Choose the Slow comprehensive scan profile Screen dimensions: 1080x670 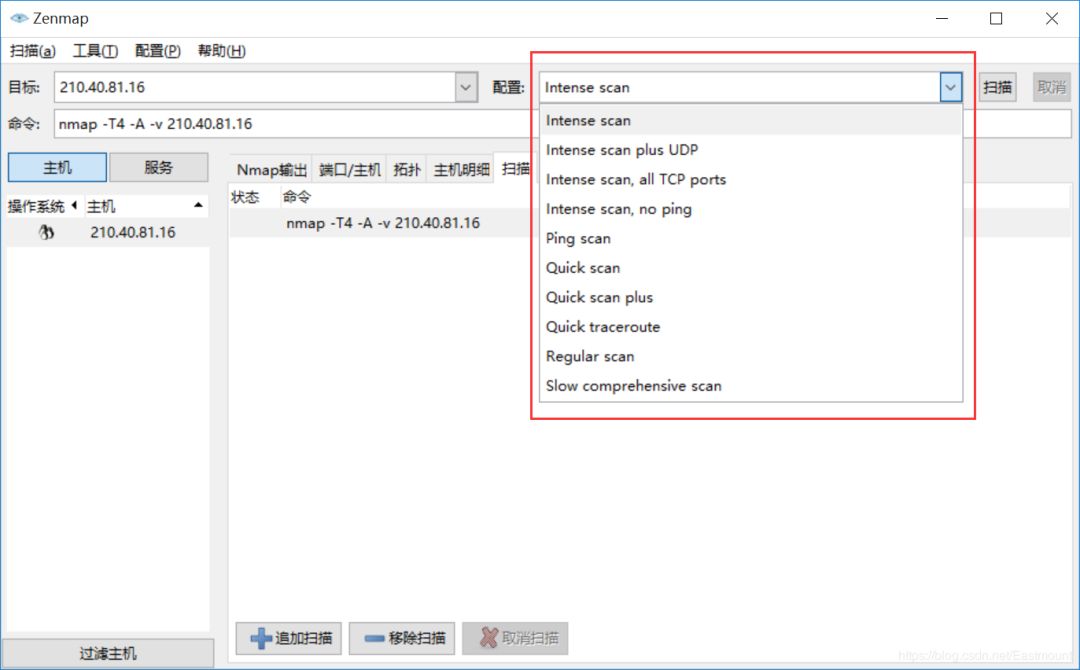[x=633, y=385]
